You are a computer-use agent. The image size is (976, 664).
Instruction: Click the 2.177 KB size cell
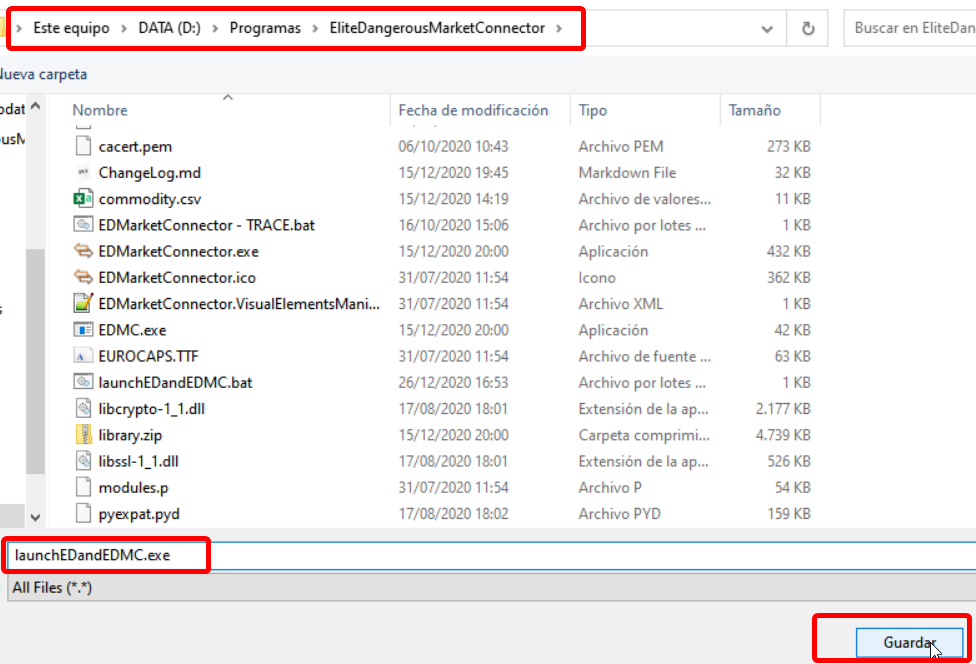[782, 409]
